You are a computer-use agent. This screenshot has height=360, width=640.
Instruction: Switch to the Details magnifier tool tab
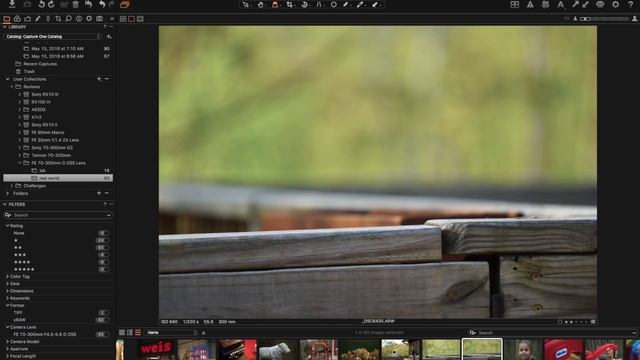[69, 19]
